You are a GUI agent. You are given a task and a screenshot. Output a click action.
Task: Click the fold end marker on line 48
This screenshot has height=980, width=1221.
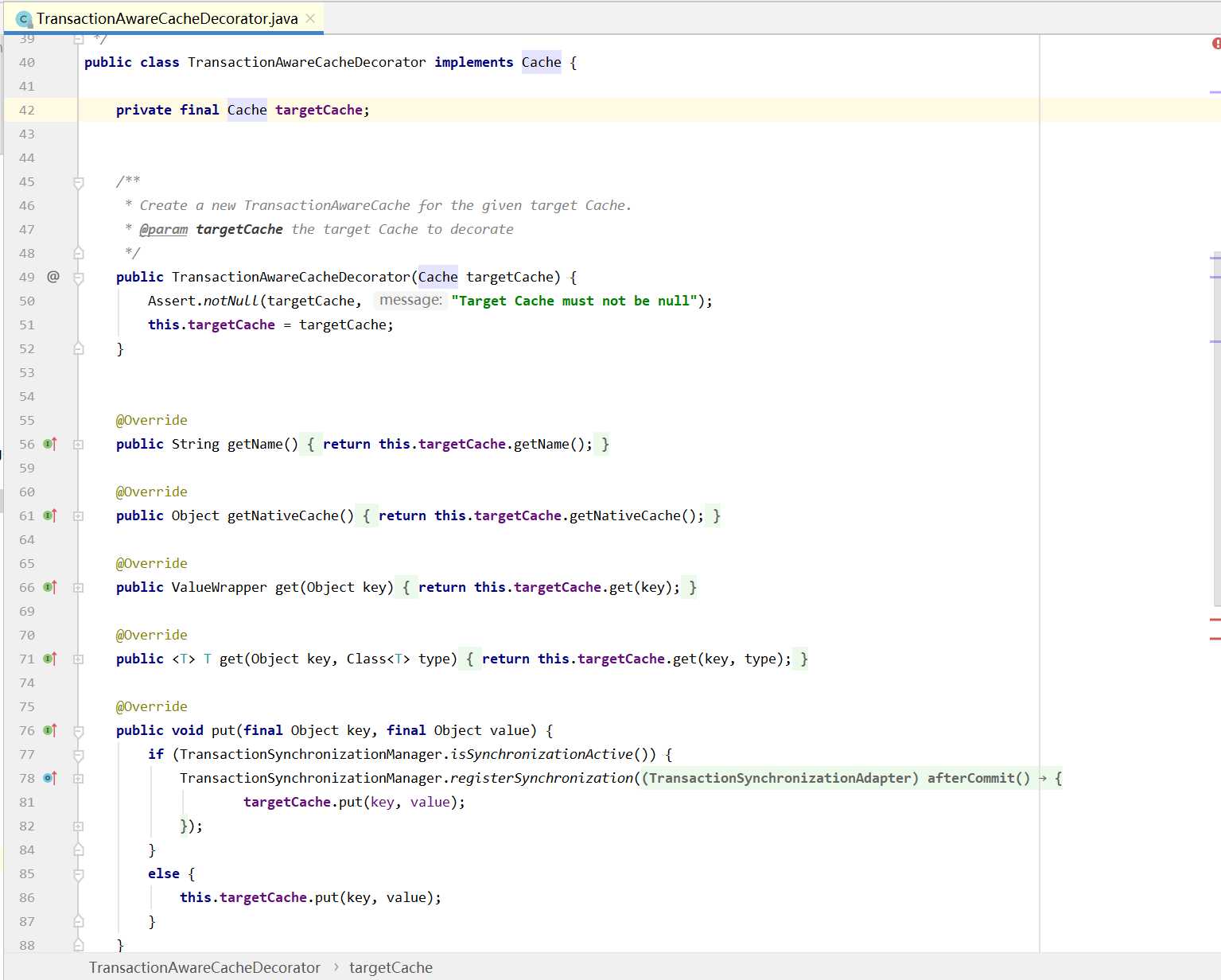point(79,253)
